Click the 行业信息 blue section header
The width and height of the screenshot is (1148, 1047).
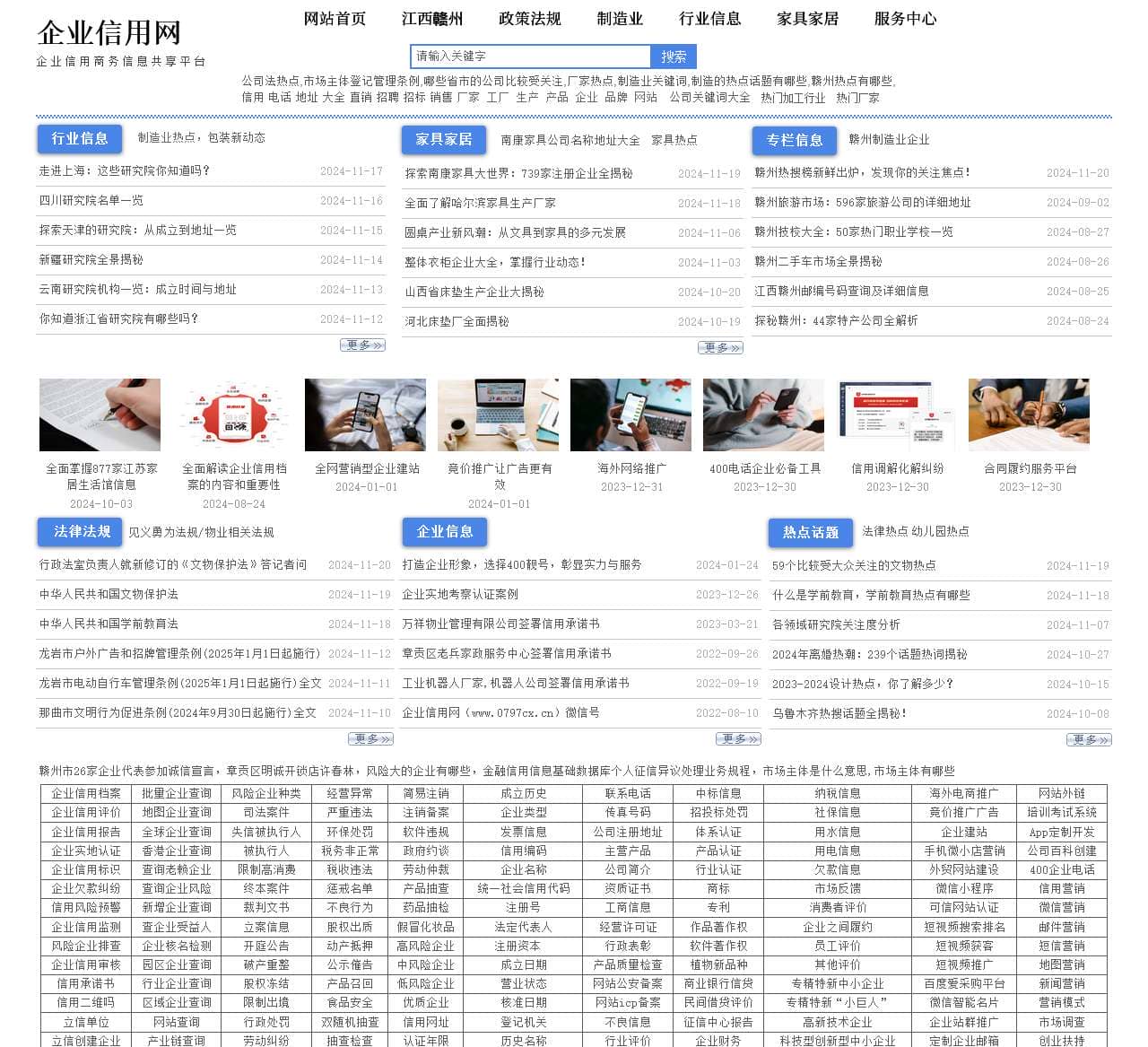pos(80,139)
